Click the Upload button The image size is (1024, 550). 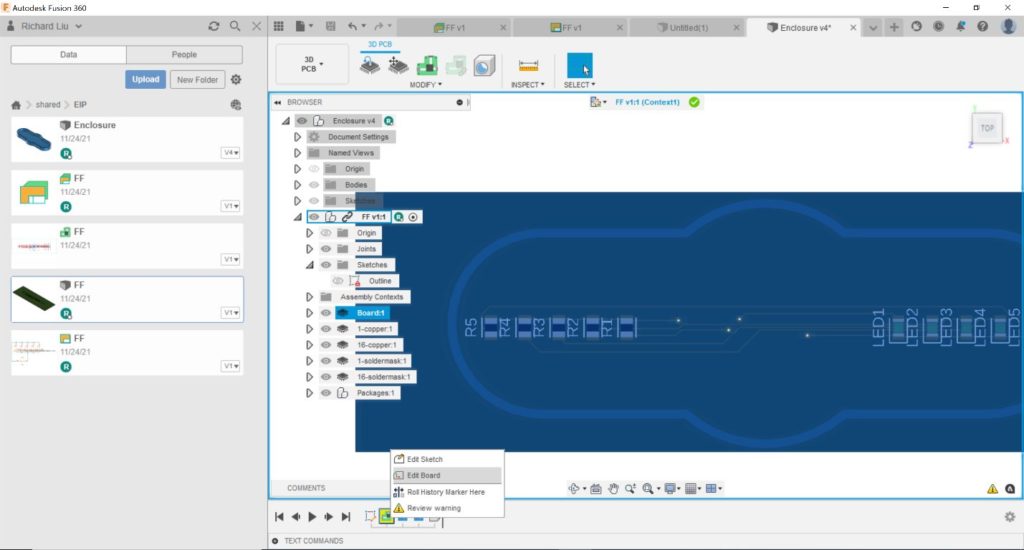coord(146,80)
